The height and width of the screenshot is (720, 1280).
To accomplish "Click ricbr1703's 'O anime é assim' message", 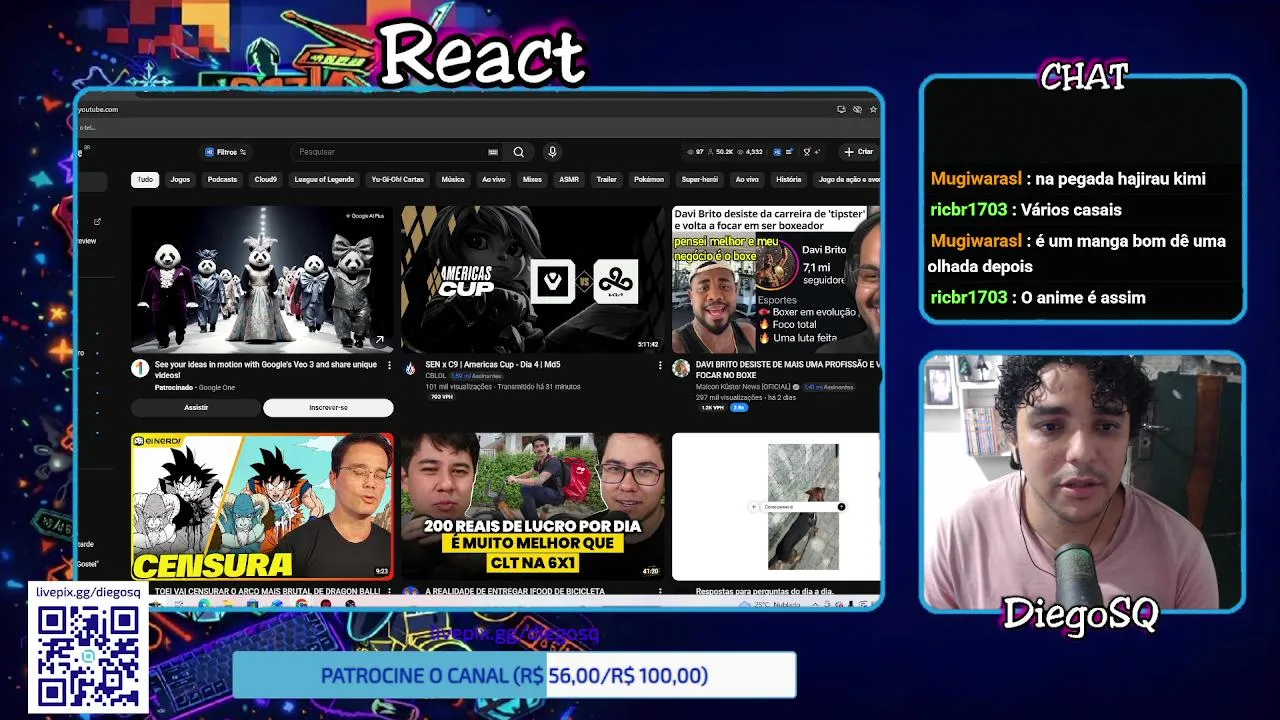I will click(x=1038, y=297).
